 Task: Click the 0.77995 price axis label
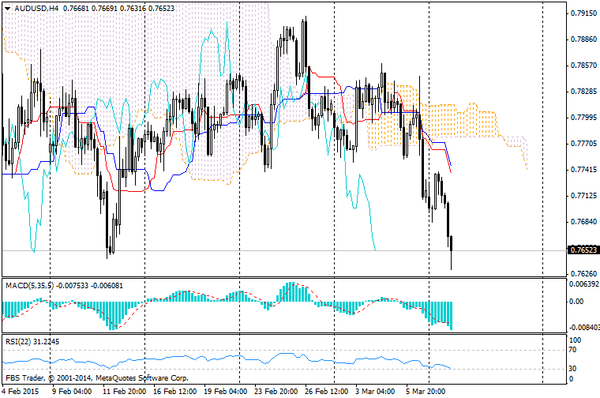point(584,117)
